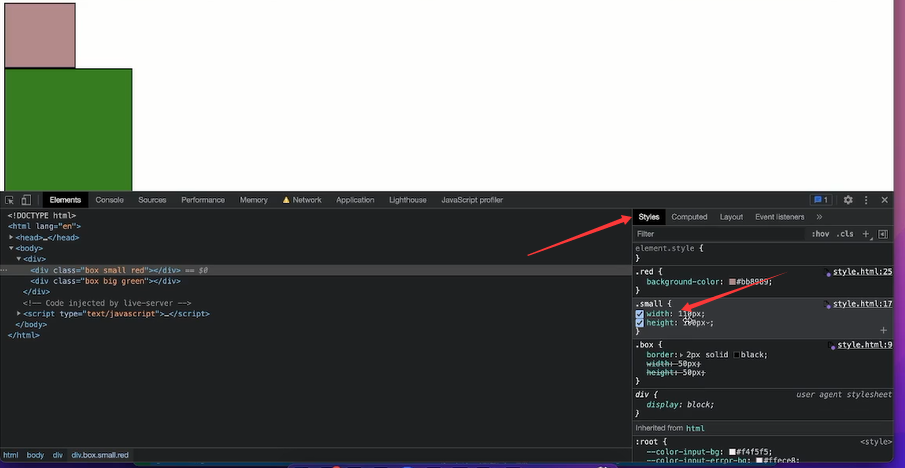Expand the border shorthand property triangle
This screenshot has width=905, height=468.
click(x=682, y=355)
